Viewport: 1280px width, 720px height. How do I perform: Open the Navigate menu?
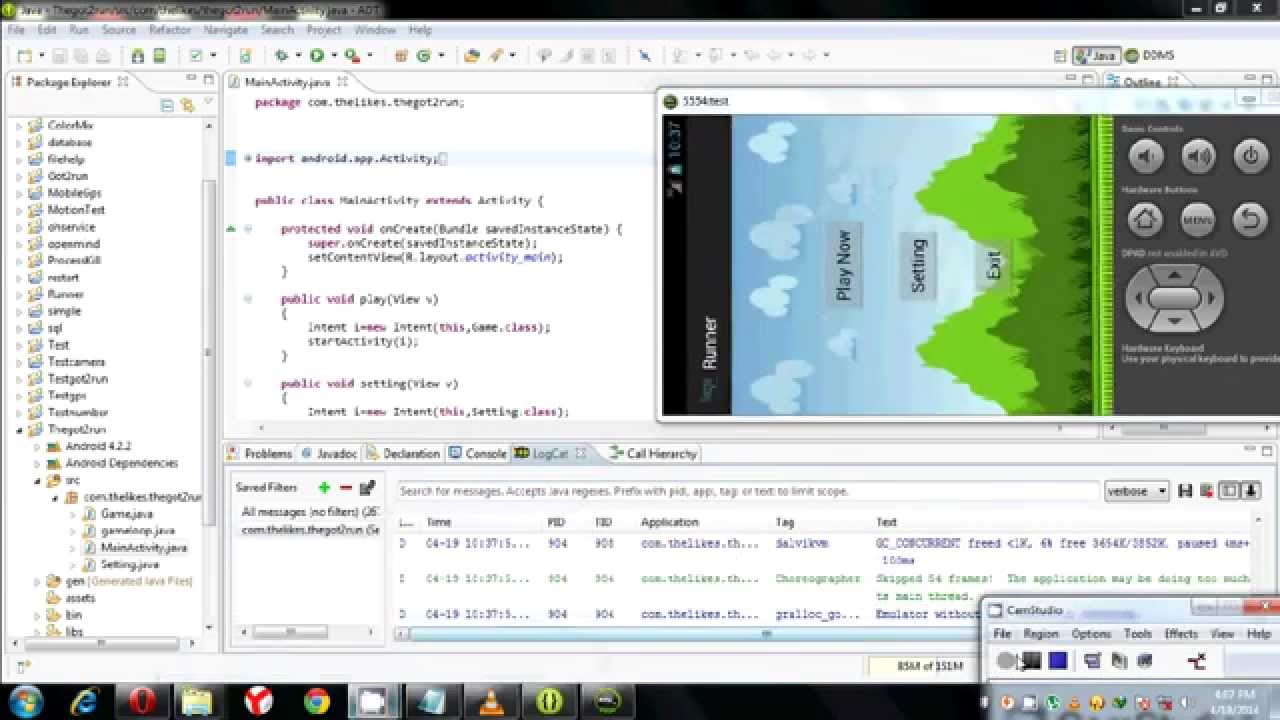pos(225,30)
